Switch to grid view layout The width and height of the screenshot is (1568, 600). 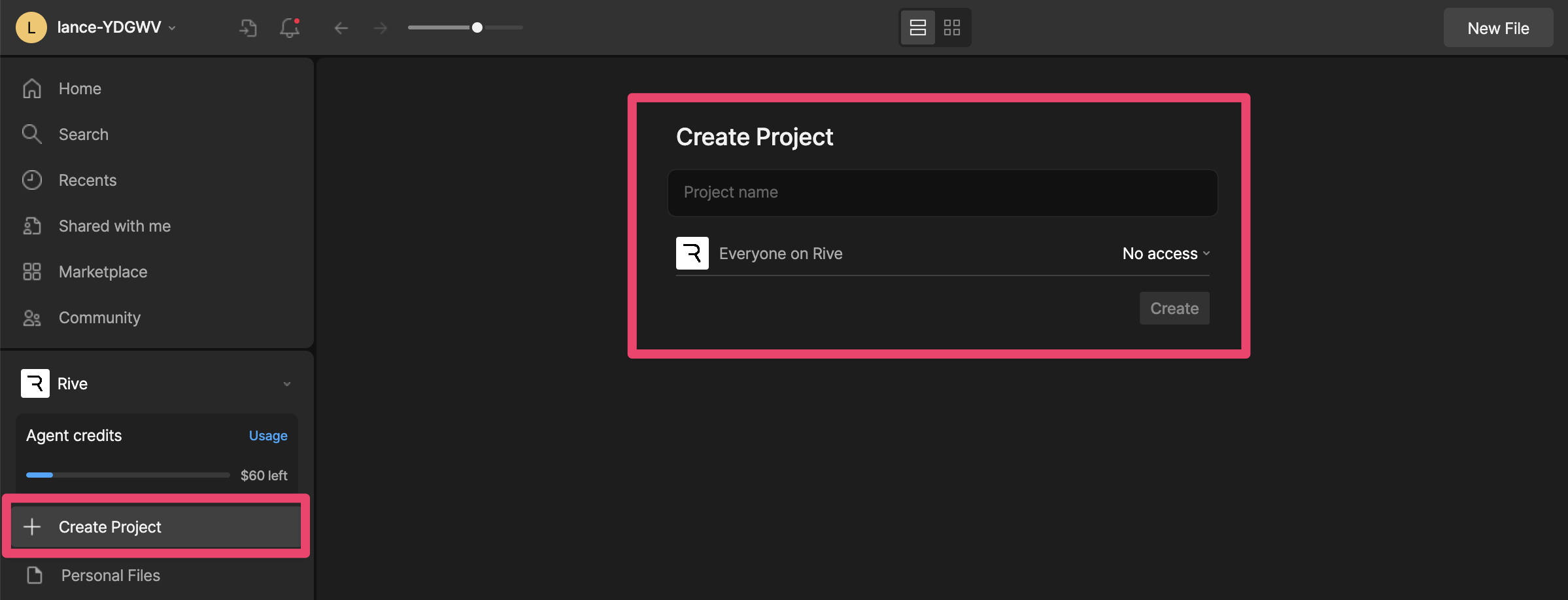[x=952, y=27]
